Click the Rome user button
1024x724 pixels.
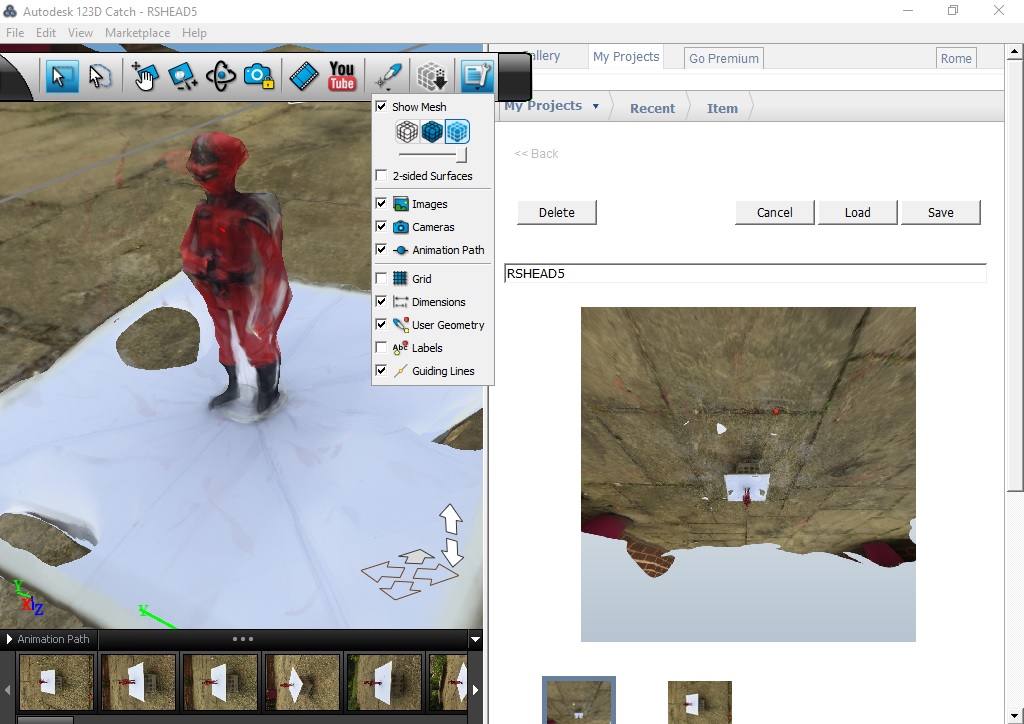[956, 58]
